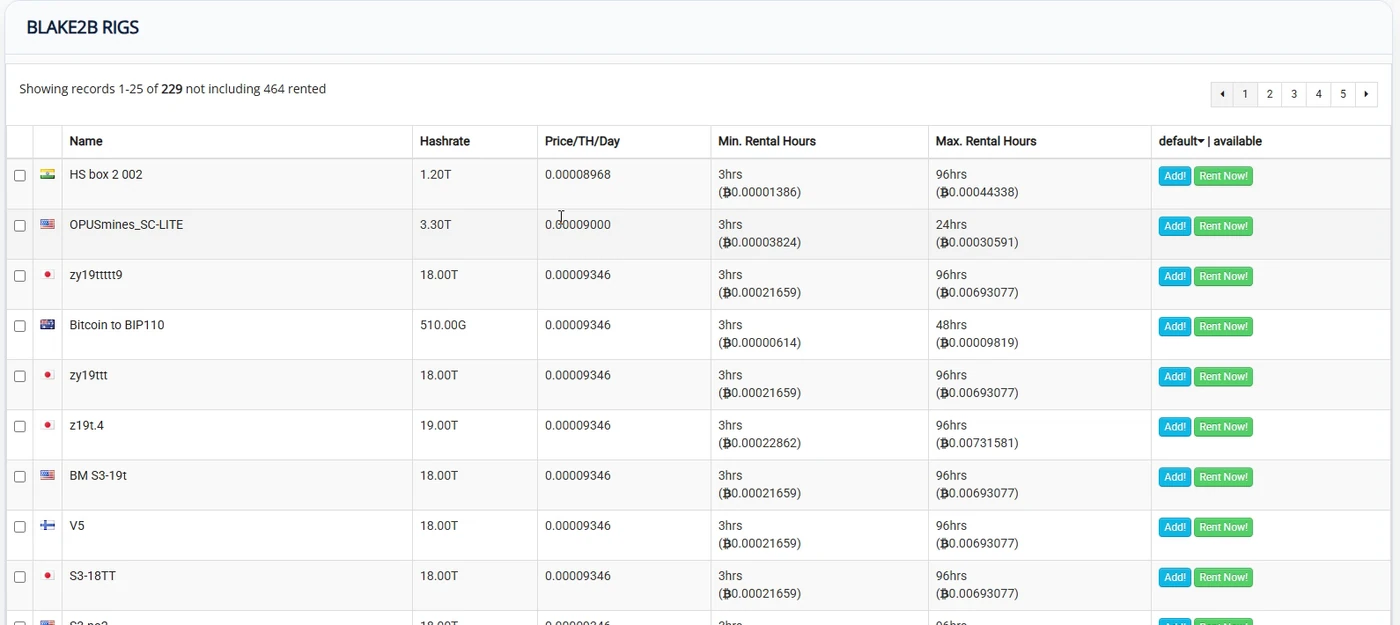This screenshot has width=1400, height=625.
Task: Click the India flag beside HS box 2 002
Action: [x=47, y=174]
